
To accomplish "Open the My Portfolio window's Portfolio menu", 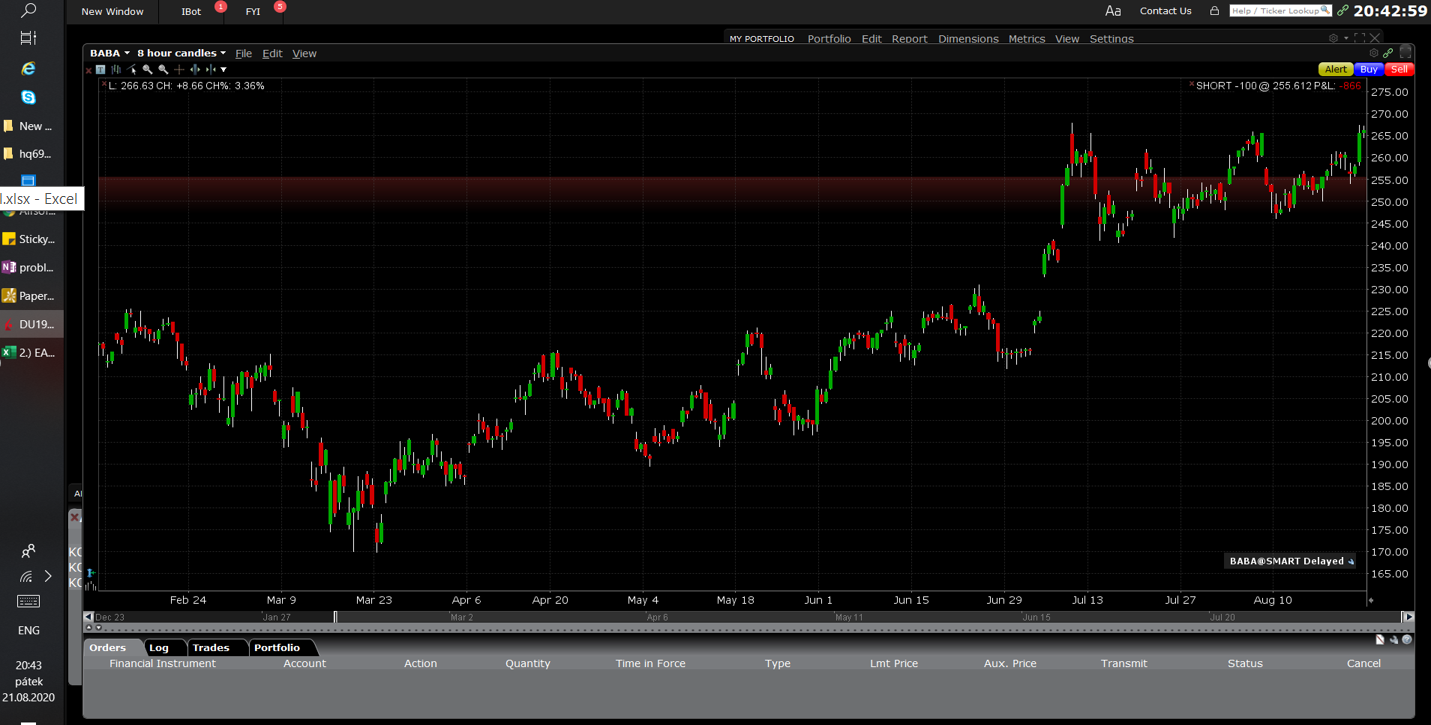I will click(829, 39).
